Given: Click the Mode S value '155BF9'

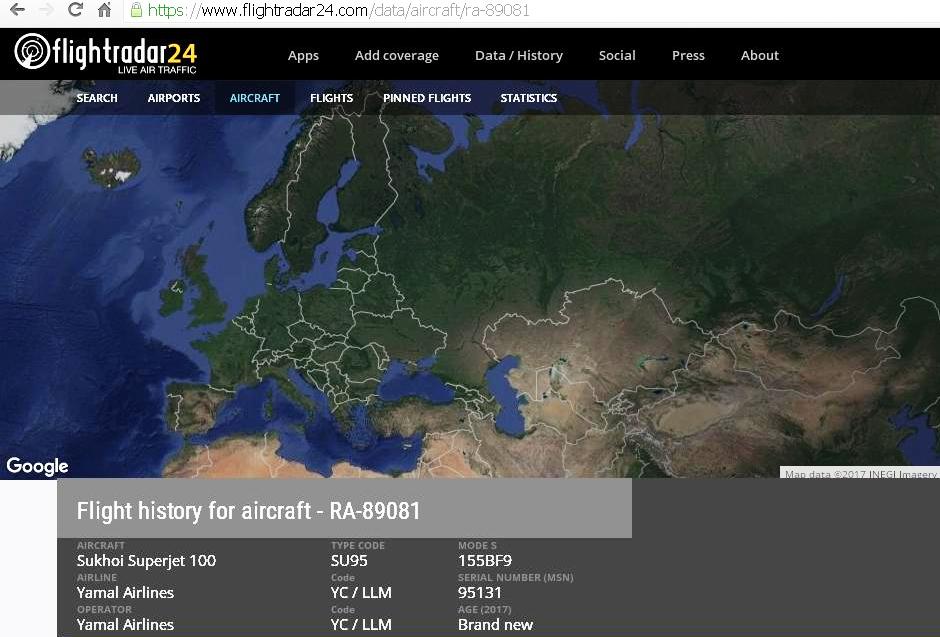Looking at the screenshot, I should 485,561.
